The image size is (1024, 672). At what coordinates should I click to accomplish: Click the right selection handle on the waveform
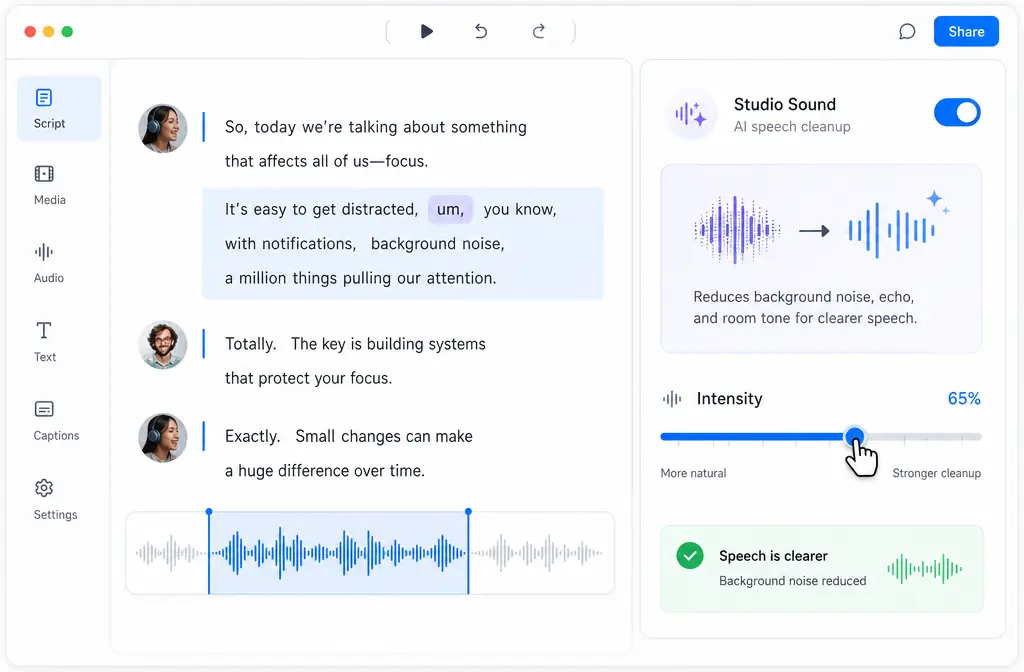coord(468,512)
